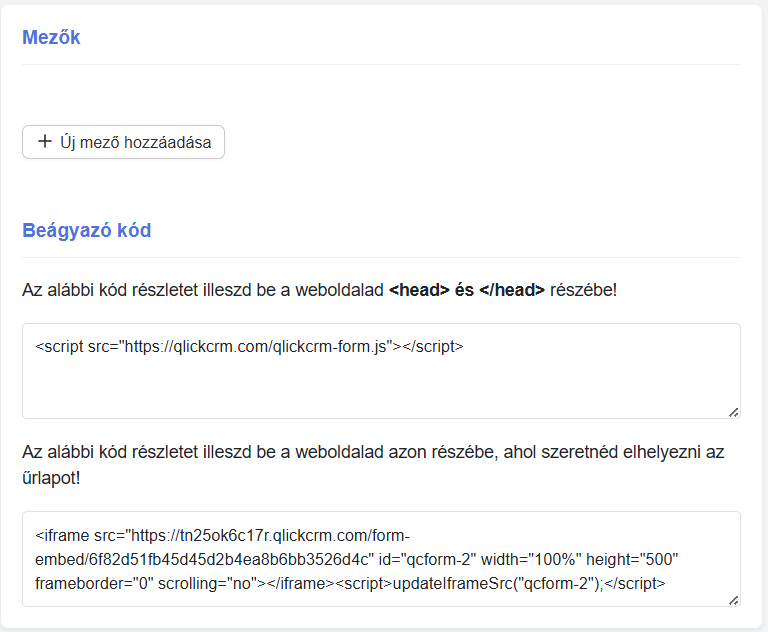Place cursor on the qlickcrm.com/qlickcrm-form.js URL
The image size is (768, 632).
pyautogui.click(x=259, y=347)
